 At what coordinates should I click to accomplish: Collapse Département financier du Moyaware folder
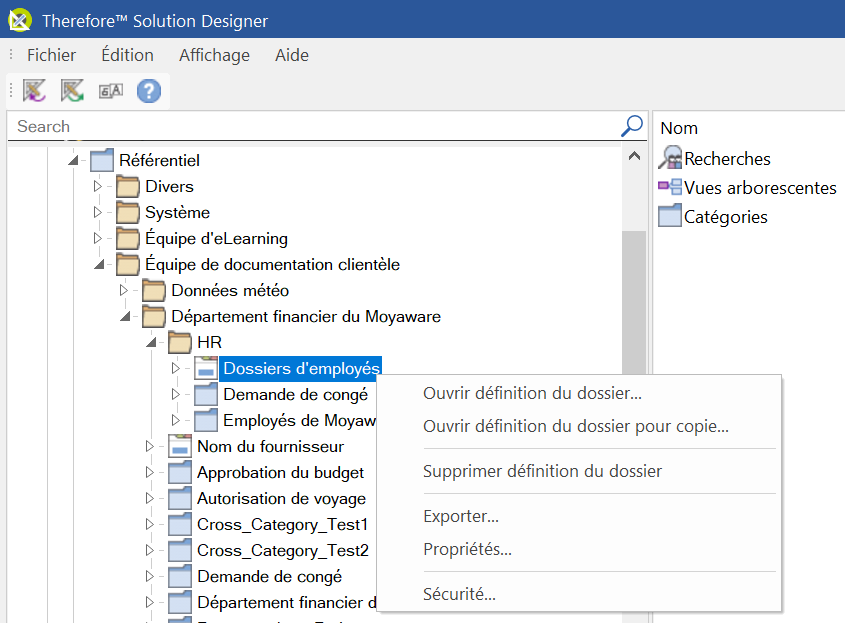[x=126, y=316]
